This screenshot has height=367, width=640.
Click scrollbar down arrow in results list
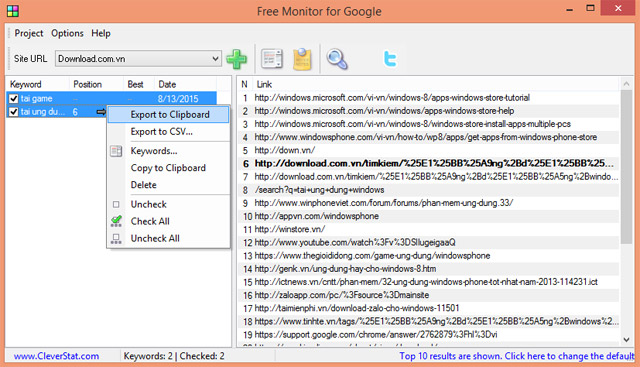(627, 340)
